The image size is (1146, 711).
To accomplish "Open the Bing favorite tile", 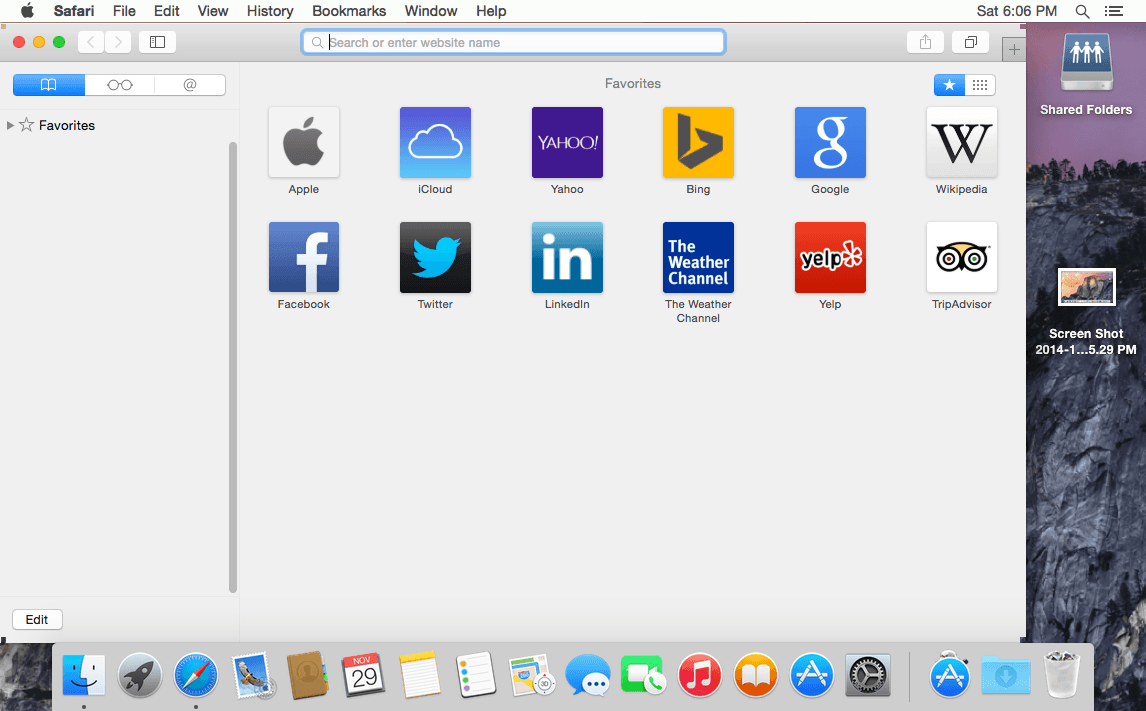I will coord(698,142).
